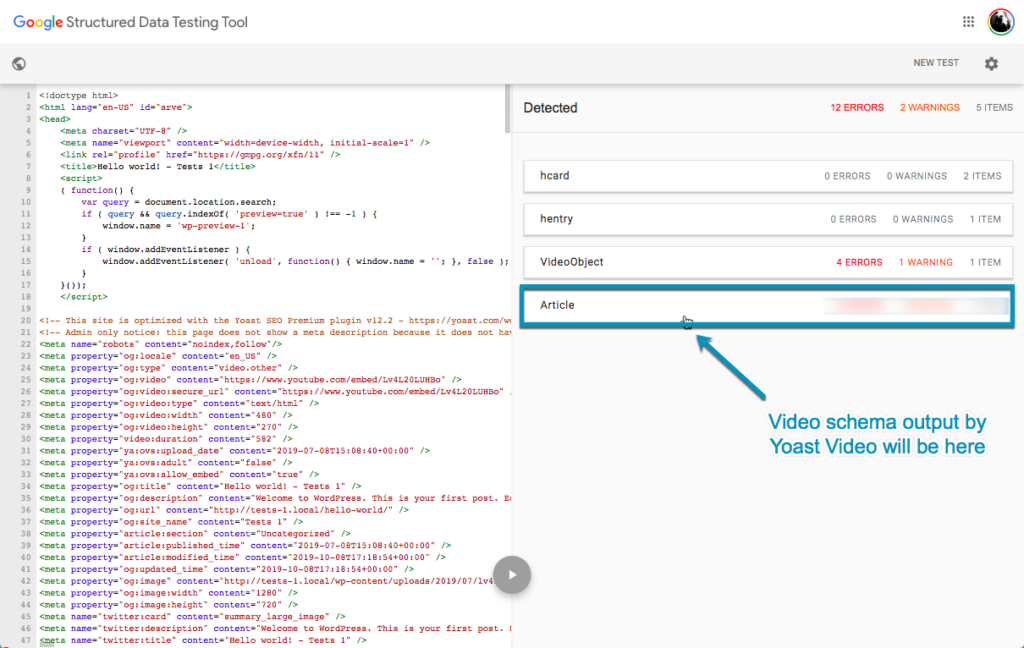
Task: Click the twitter:card meta line
Action: 192,617
